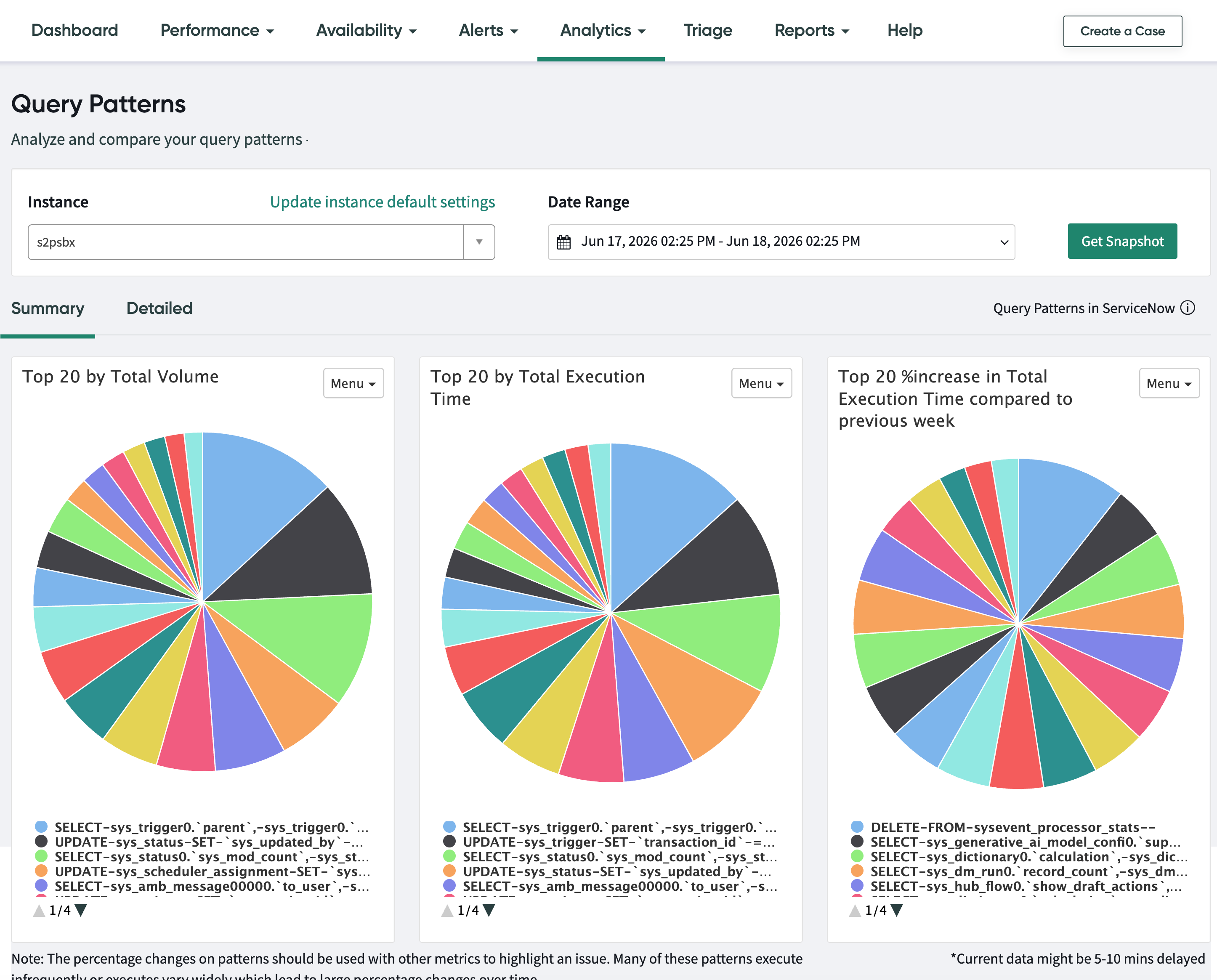
Task: Expand the Availability menu
Action: pos(367,30)
